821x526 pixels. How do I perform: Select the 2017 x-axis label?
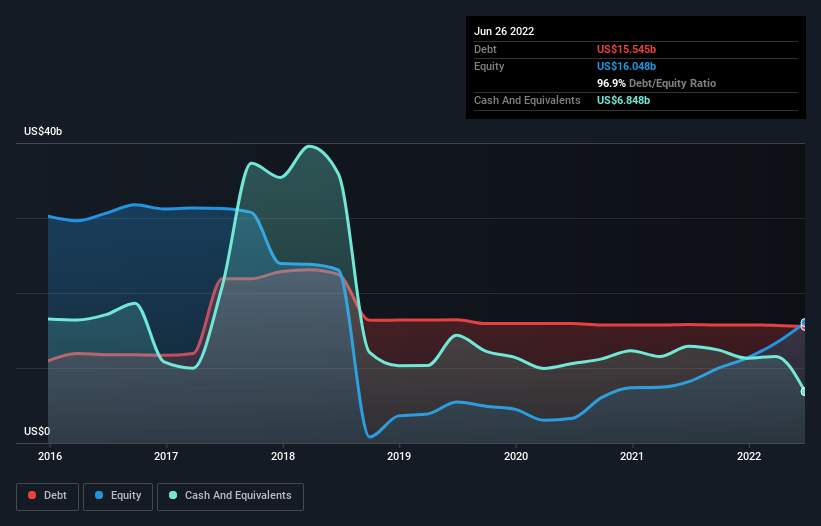[x=166, y=456]
